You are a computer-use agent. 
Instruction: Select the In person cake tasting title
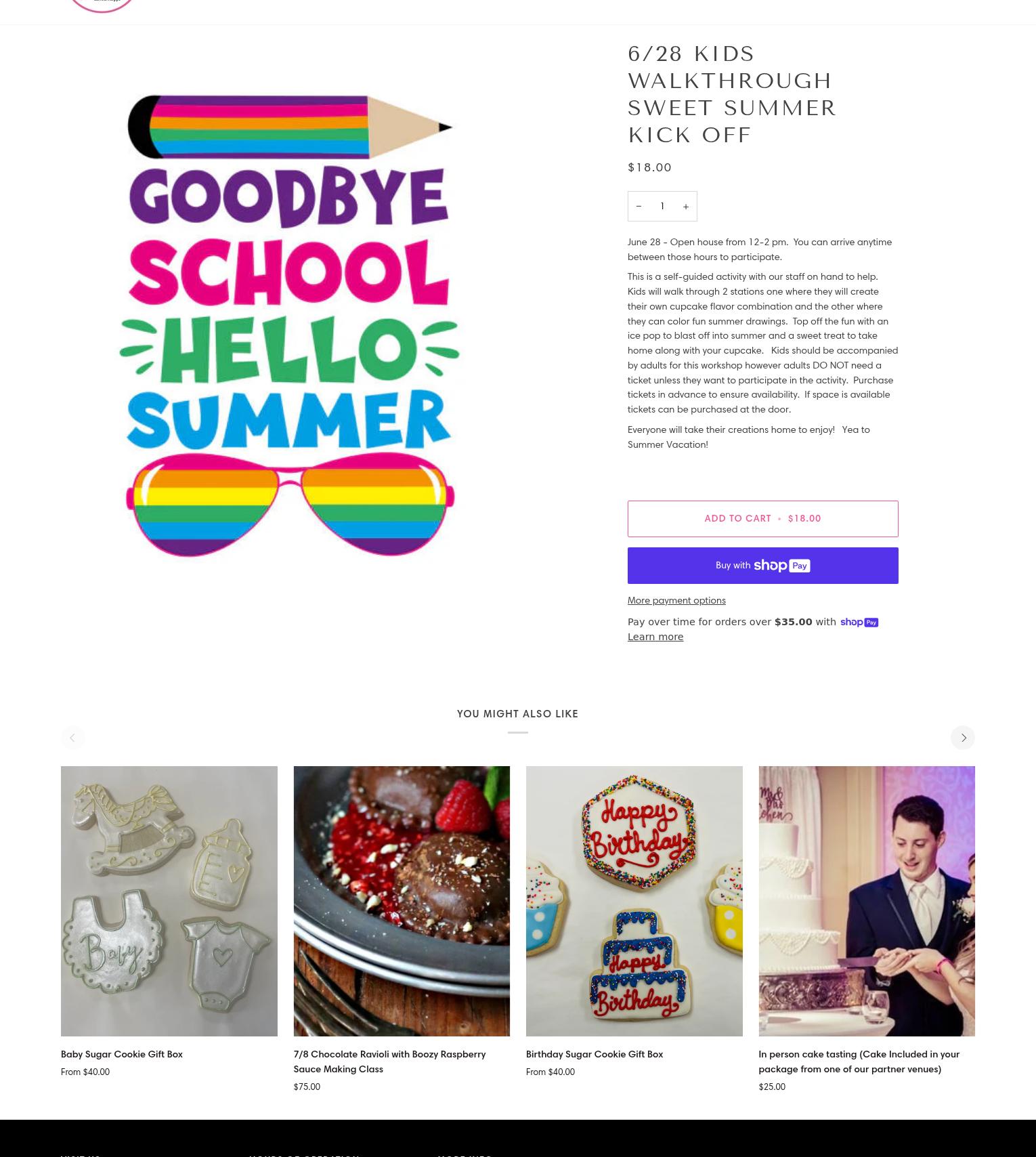(x=859, y=1061)
